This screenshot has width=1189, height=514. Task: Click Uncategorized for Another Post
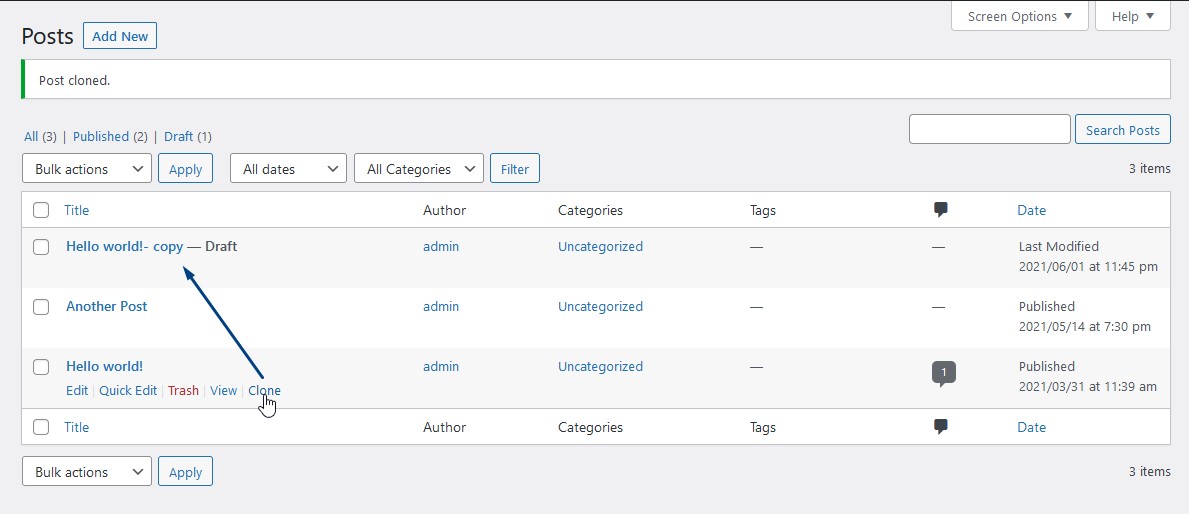tap(601, 306)
